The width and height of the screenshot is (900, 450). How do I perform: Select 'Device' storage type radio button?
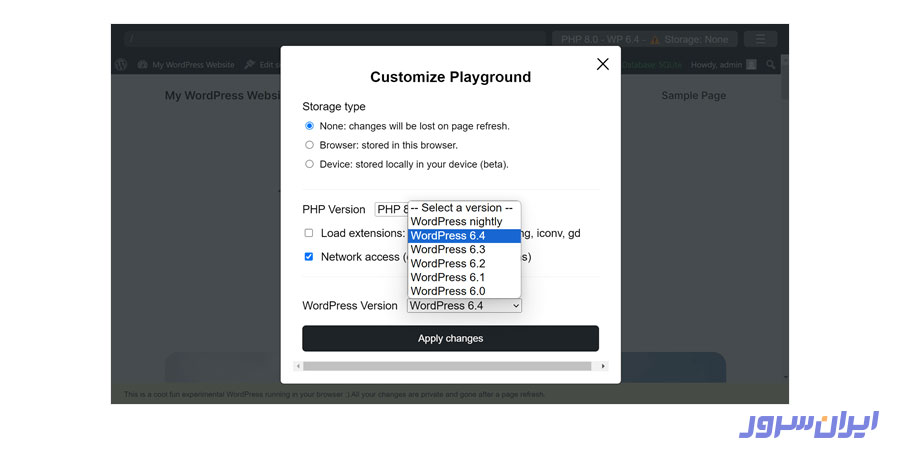tap(309, 164)
